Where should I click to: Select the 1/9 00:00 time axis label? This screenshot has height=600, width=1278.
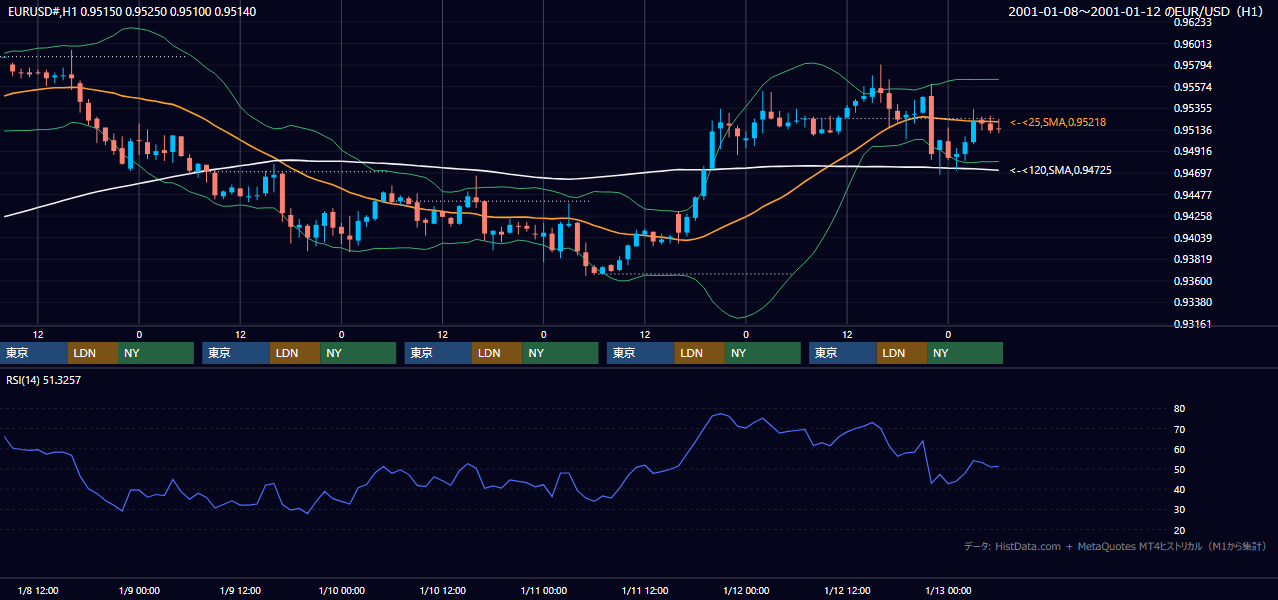pyautogui.click(x=139, y=591)
